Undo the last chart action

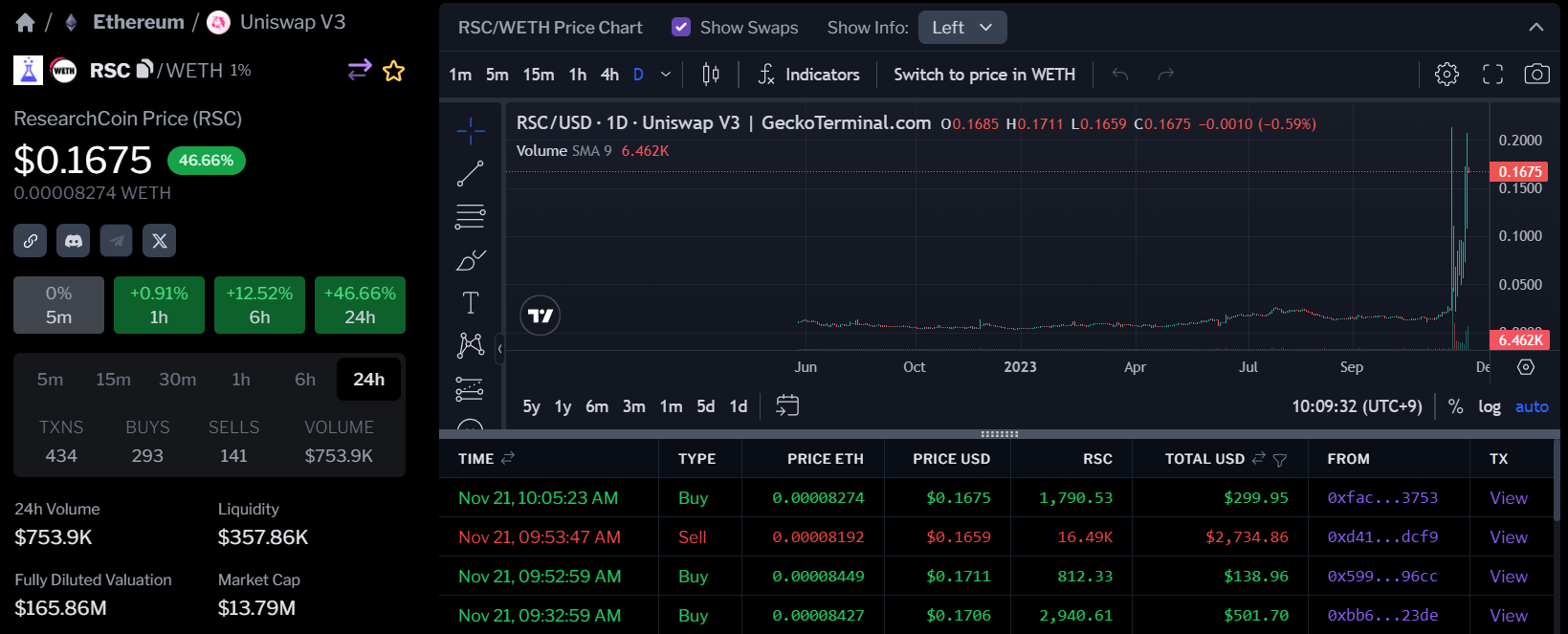[x=1120, y=75]
